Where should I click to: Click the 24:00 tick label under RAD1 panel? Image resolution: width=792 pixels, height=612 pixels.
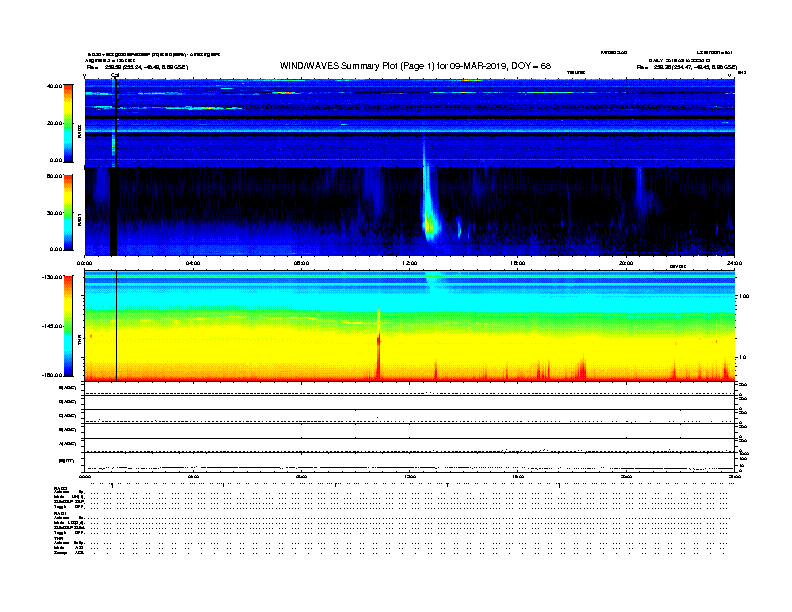click(734, 263)
